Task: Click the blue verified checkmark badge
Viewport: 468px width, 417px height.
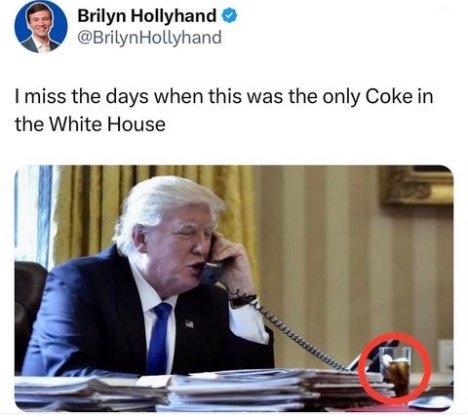Action: tap(230, 16)
